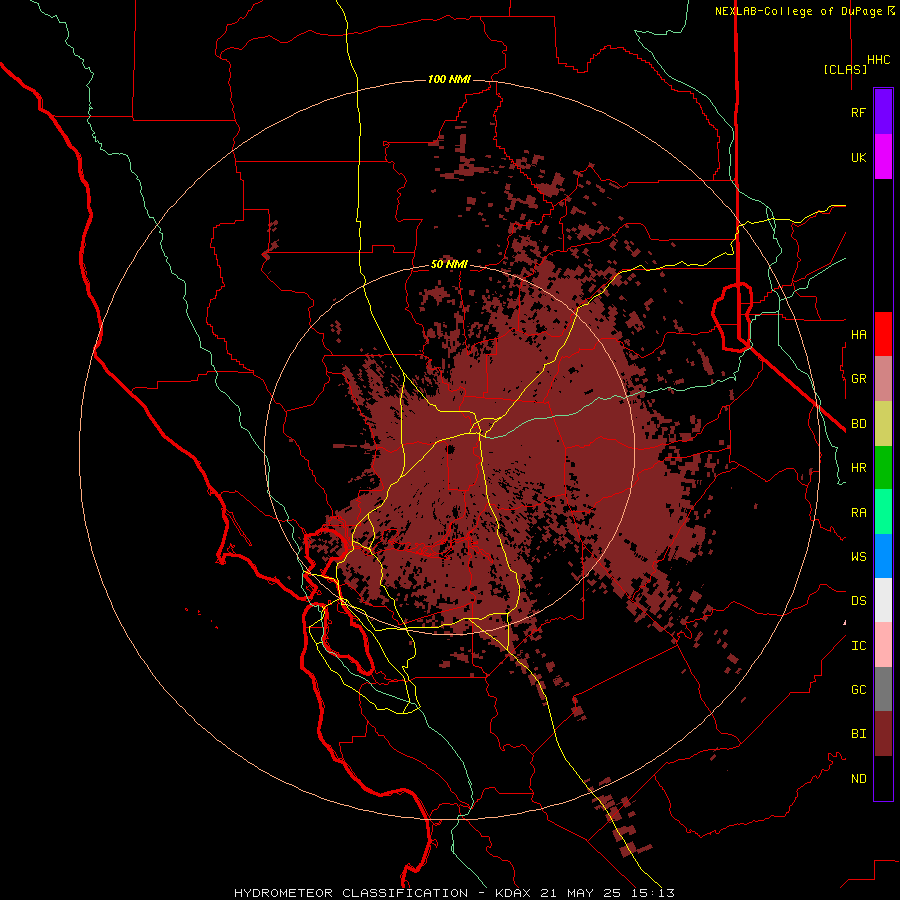
Task: Click the UK magenta legend swatch
Action: coord(883,157)
